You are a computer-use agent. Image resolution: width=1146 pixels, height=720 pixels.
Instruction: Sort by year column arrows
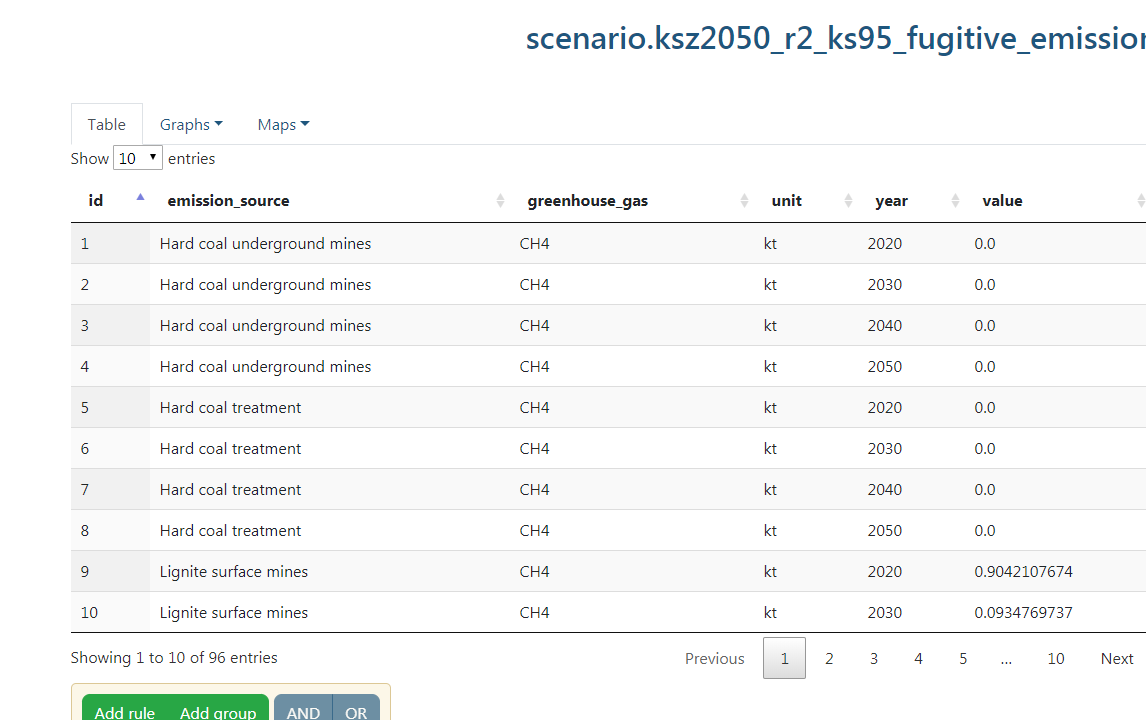pos(955,200)
